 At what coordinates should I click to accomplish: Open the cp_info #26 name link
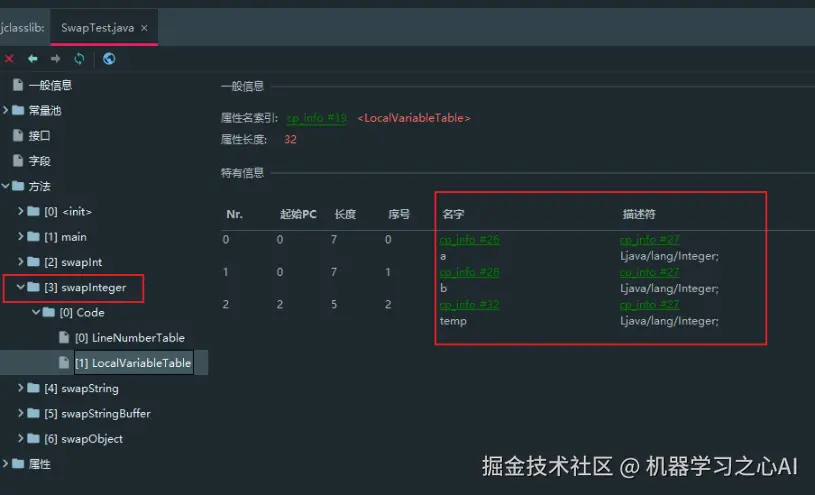pos(469,240)
